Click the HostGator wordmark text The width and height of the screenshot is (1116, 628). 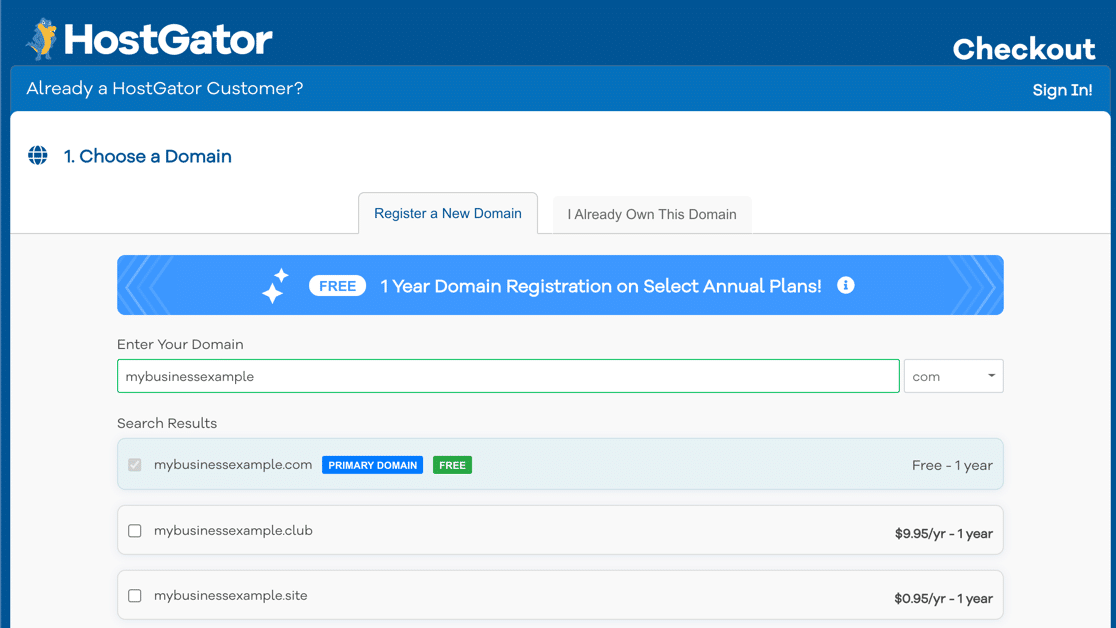click(x=168, y=40)
